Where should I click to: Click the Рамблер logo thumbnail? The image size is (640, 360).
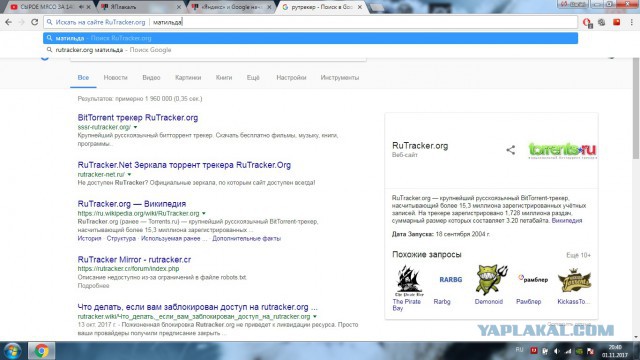coord(533,279)
